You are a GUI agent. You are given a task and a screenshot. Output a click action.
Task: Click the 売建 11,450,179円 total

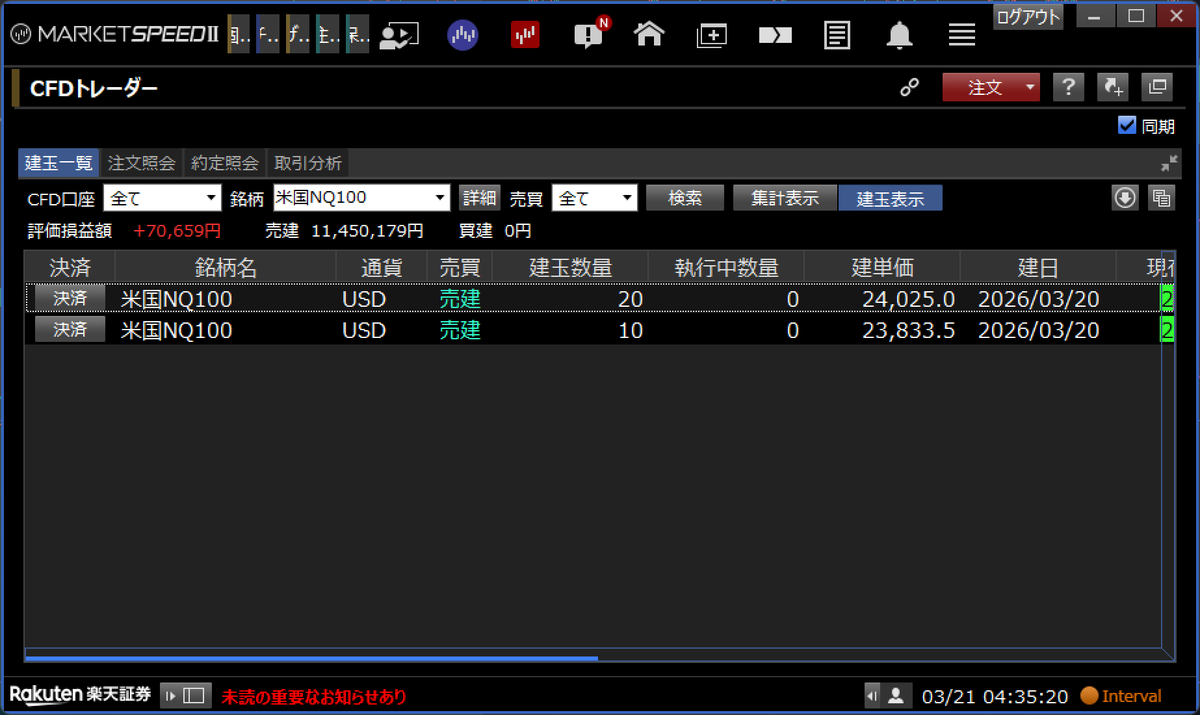344,231
